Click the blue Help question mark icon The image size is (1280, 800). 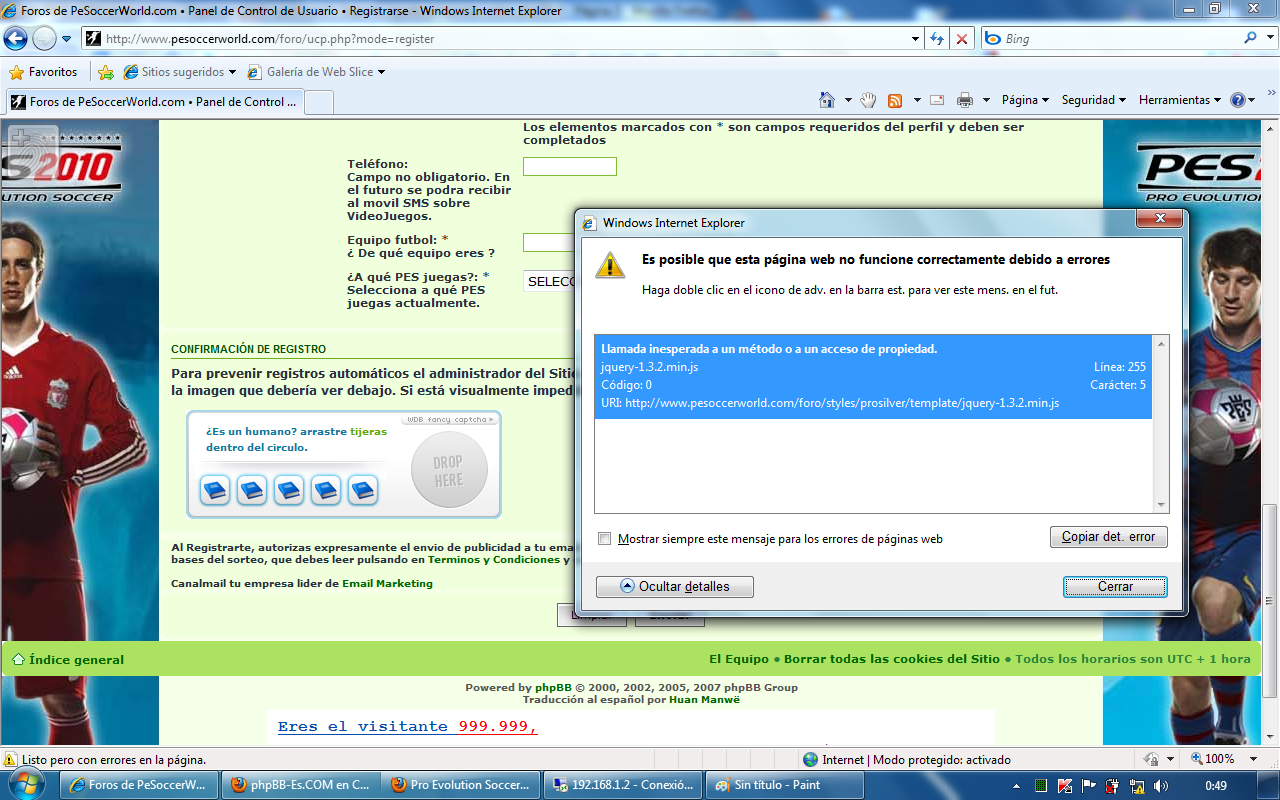coord(1238,100)
